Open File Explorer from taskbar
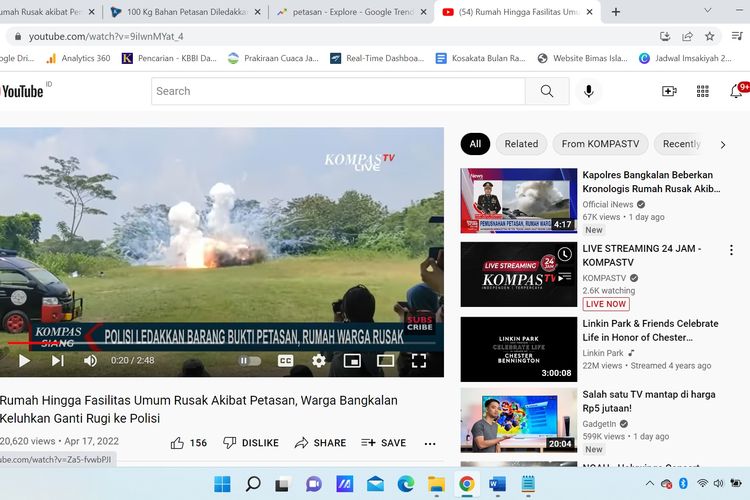The image size is (750, 500). pyautogui.click(x=436, y=484)
